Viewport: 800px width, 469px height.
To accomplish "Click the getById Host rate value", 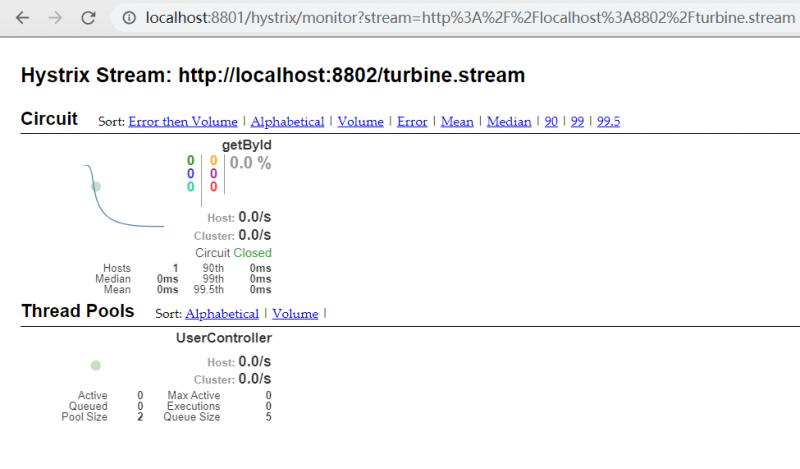I will point(255,217).
